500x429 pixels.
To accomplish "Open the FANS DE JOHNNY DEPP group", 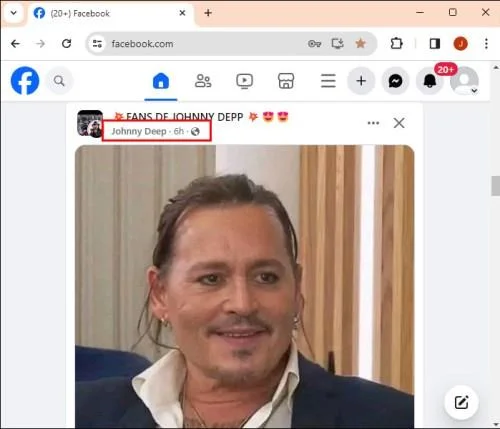I will pyautogui.click(x=202, y=117).
